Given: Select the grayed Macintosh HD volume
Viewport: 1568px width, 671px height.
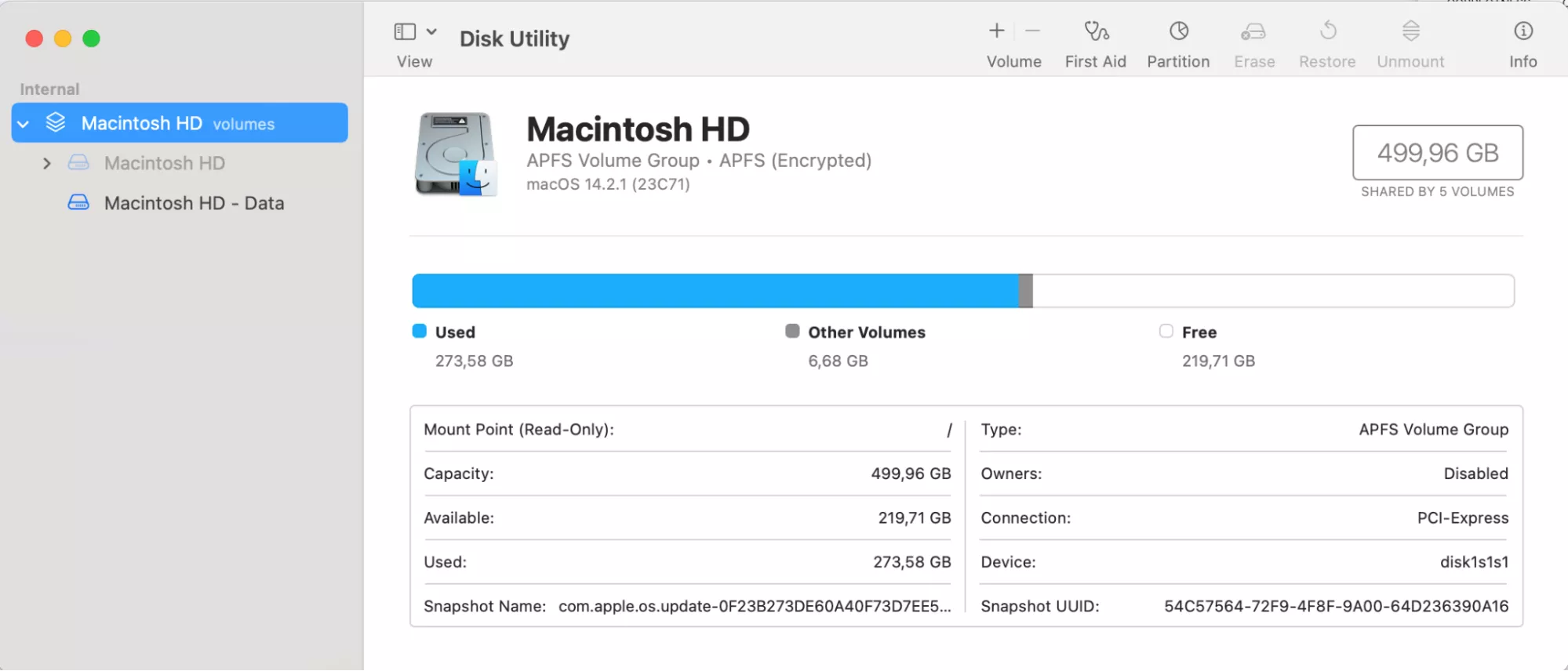Looking at the screenshot, I should pyautogui.click(x=165, y=163).
